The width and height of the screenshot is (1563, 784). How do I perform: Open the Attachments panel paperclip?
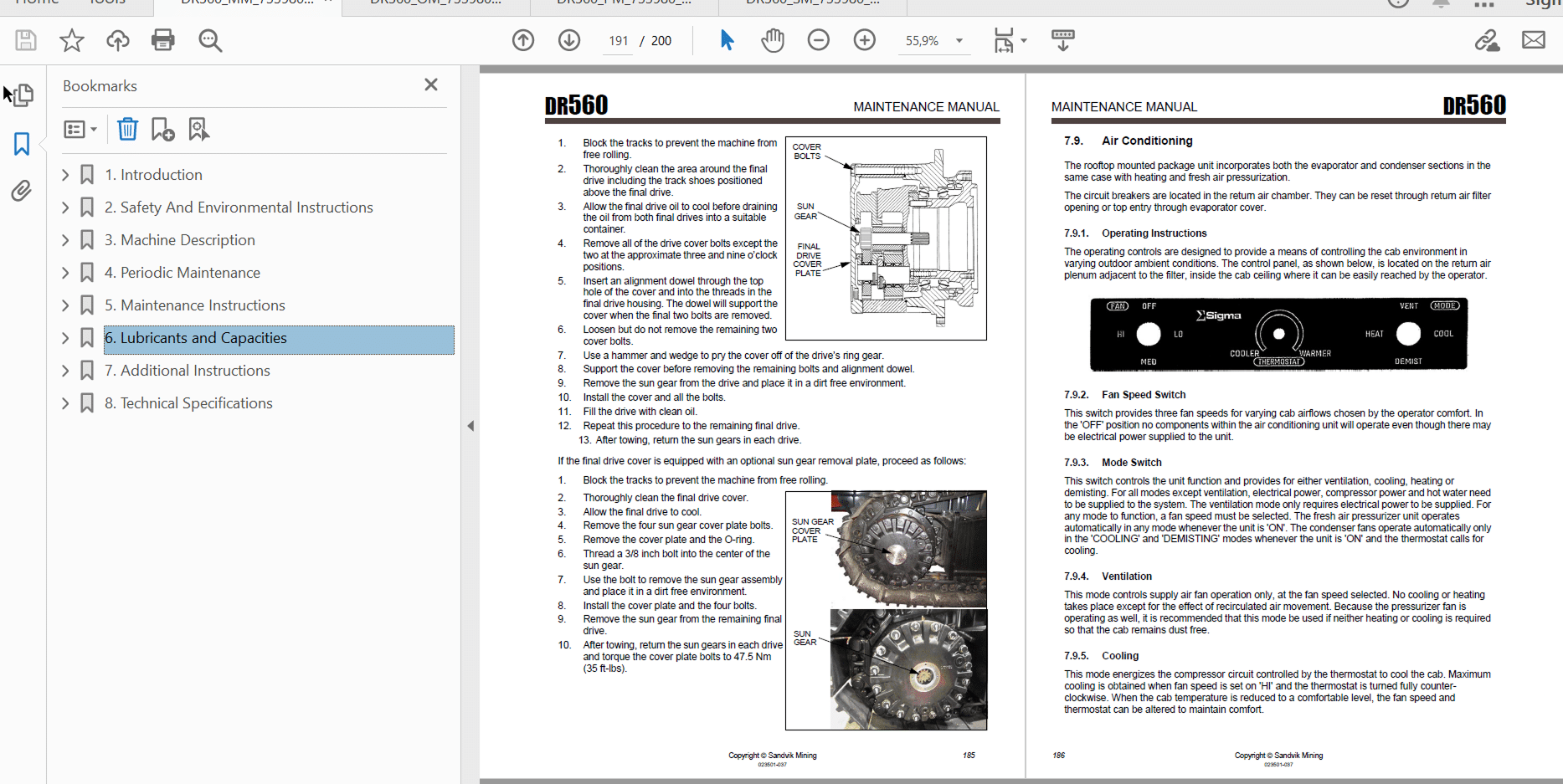point(22,191)
